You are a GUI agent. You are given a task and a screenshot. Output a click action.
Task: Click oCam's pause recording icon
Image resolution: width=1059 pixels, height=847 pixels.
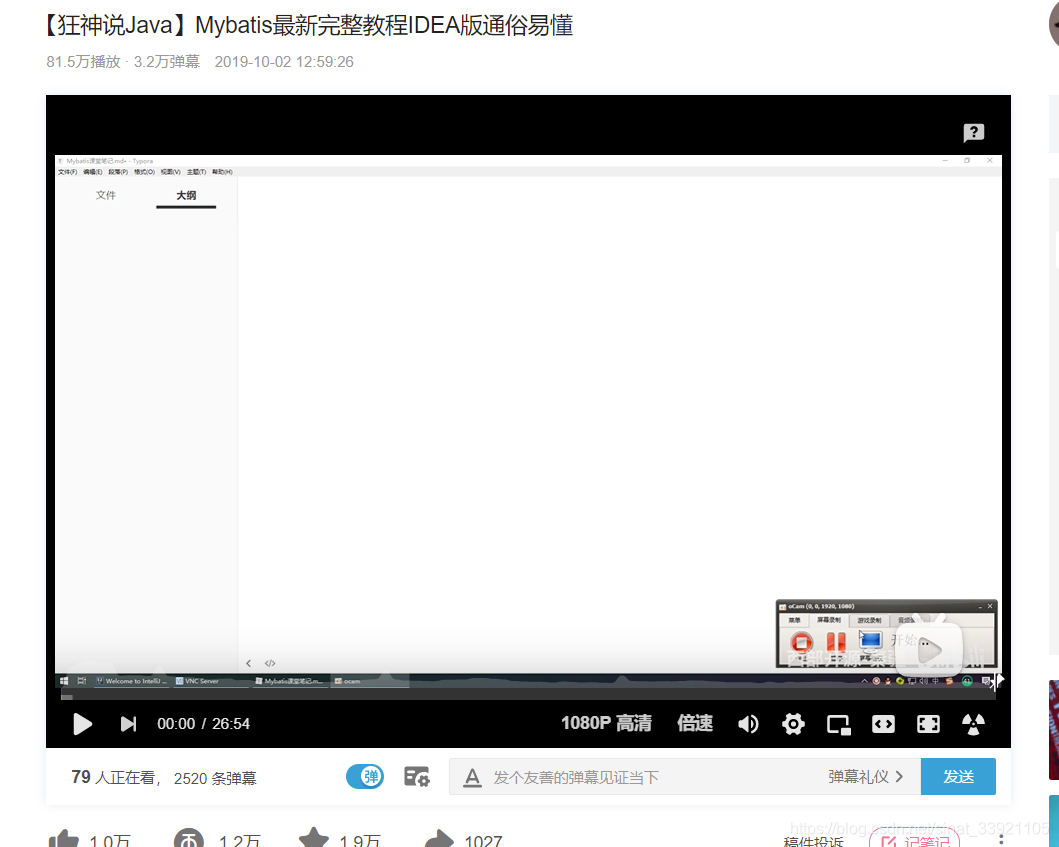pos(836,642)
